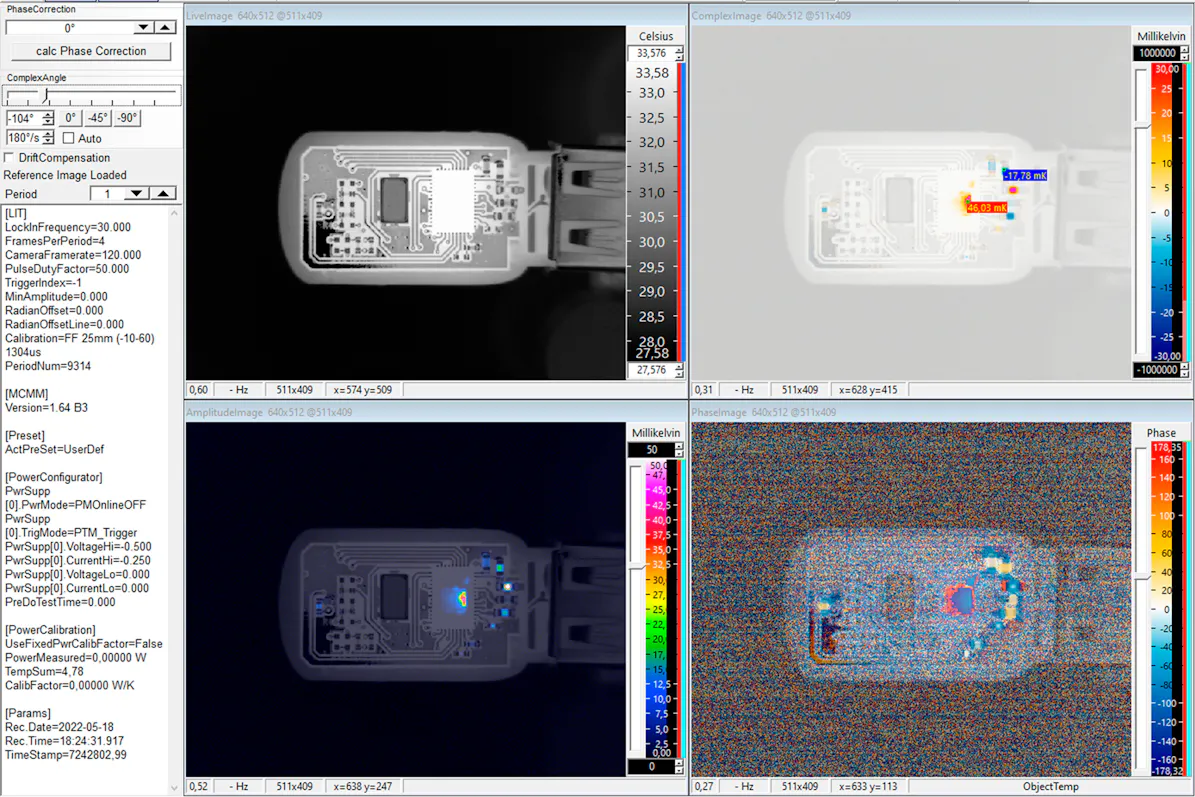1195x797 pixels.
Task: Click parameter list scrollbar up arrow
Action: [175, 213]
